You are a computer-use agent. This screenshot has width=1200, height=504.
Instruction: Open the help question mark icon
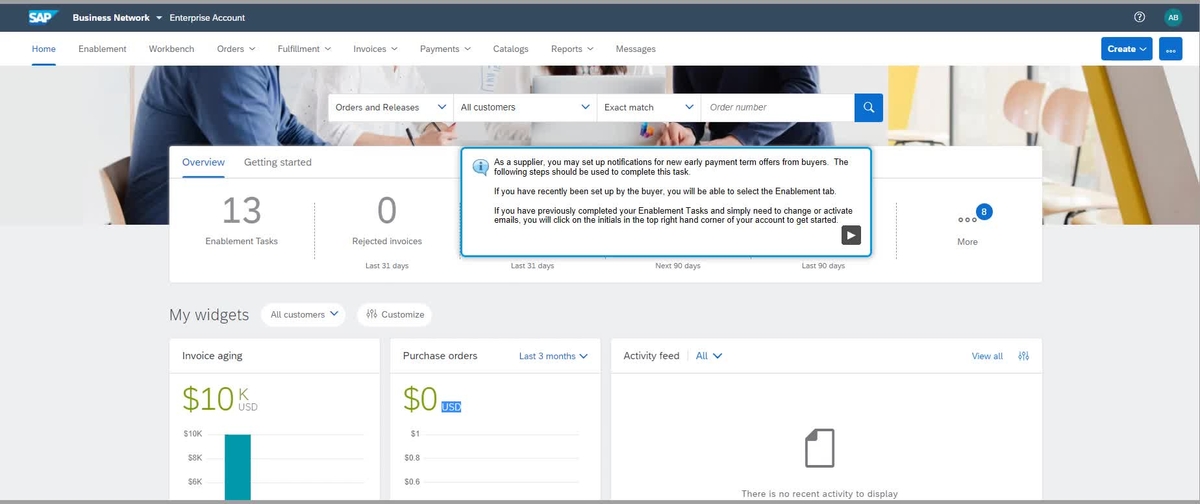click(x=1139, y=17)
